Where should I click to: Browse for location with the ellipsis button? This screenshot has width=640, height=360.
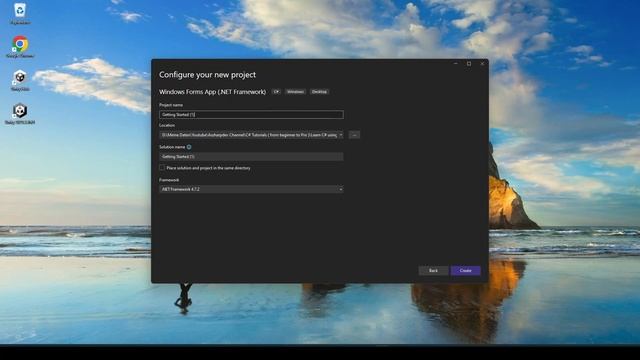[354, 135]
